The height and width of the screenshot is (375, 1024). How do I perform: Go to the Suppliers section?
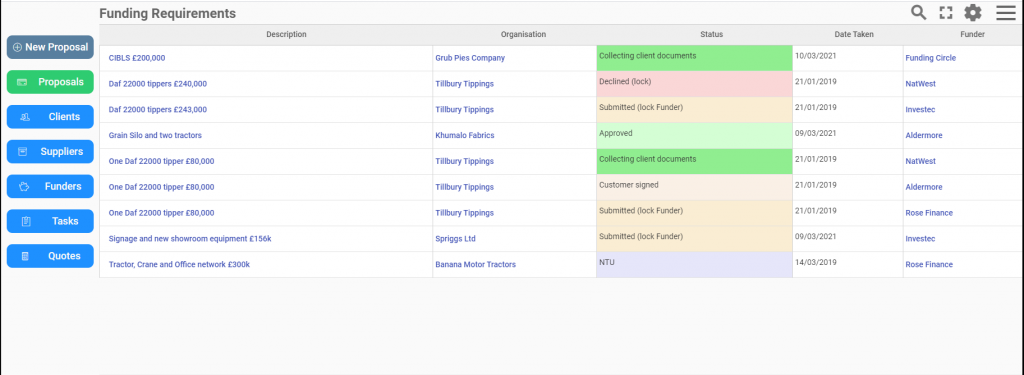click(50, 152)
